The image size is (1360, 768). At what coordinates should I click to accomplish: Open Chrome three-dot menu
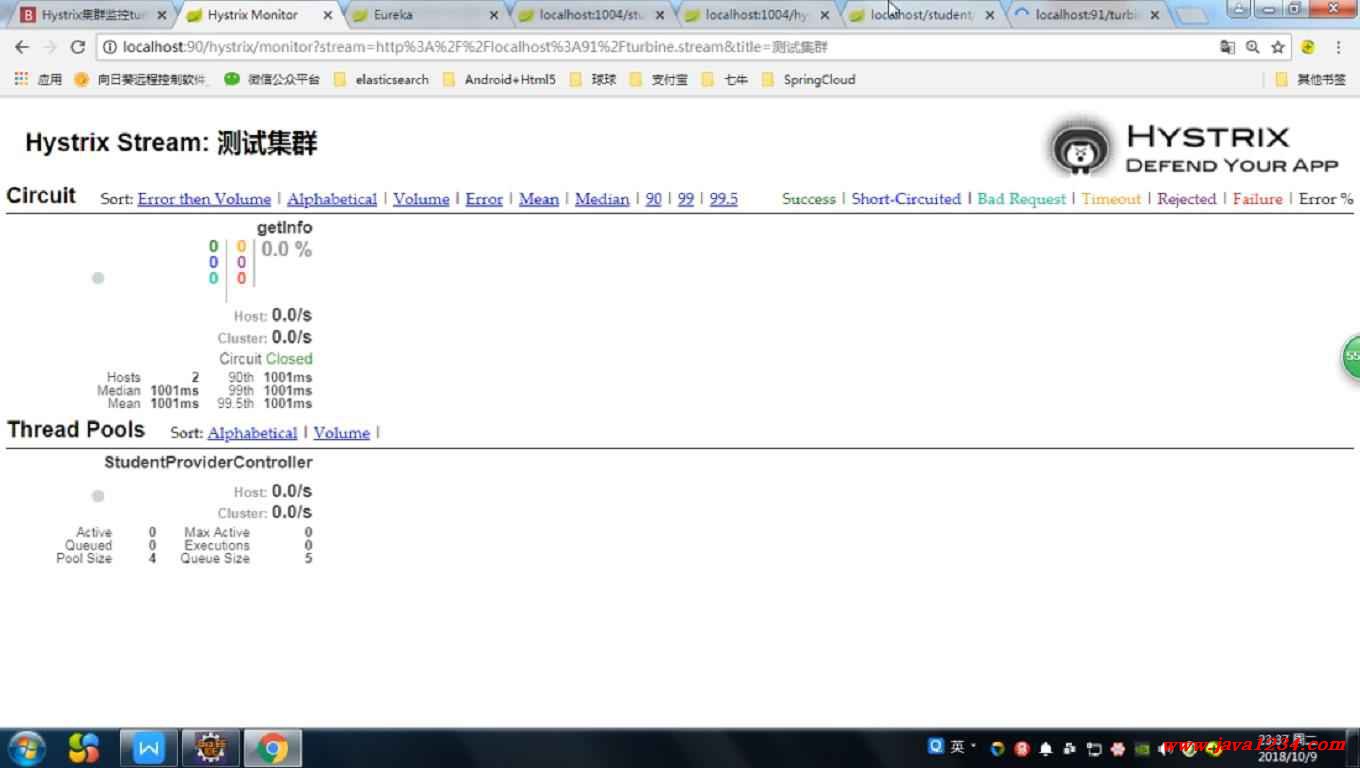coord(1339,47)
